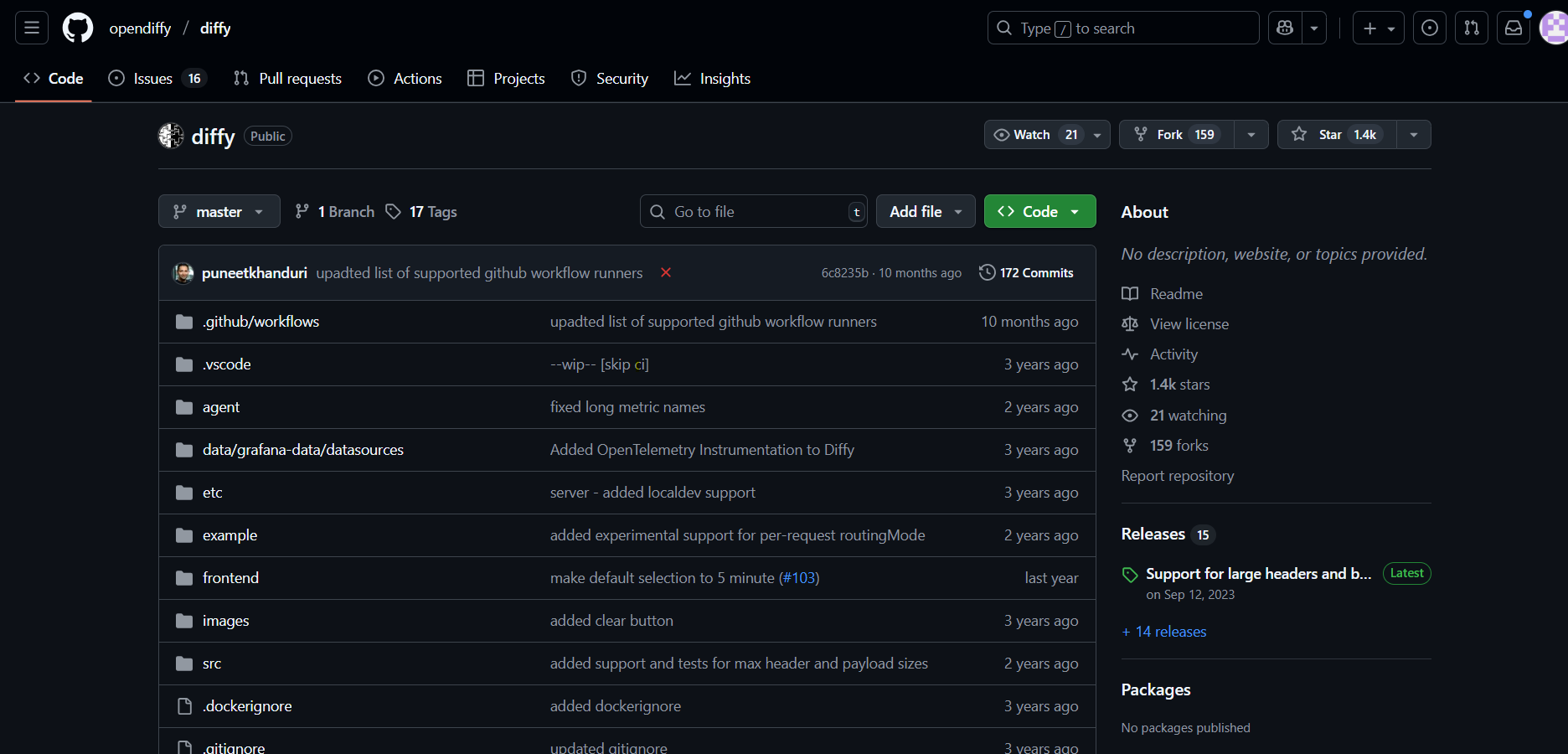Watch the diffy repository
Image resolution: width=1568 pixels, height=754 pixels.
[x=1024, y=134]
